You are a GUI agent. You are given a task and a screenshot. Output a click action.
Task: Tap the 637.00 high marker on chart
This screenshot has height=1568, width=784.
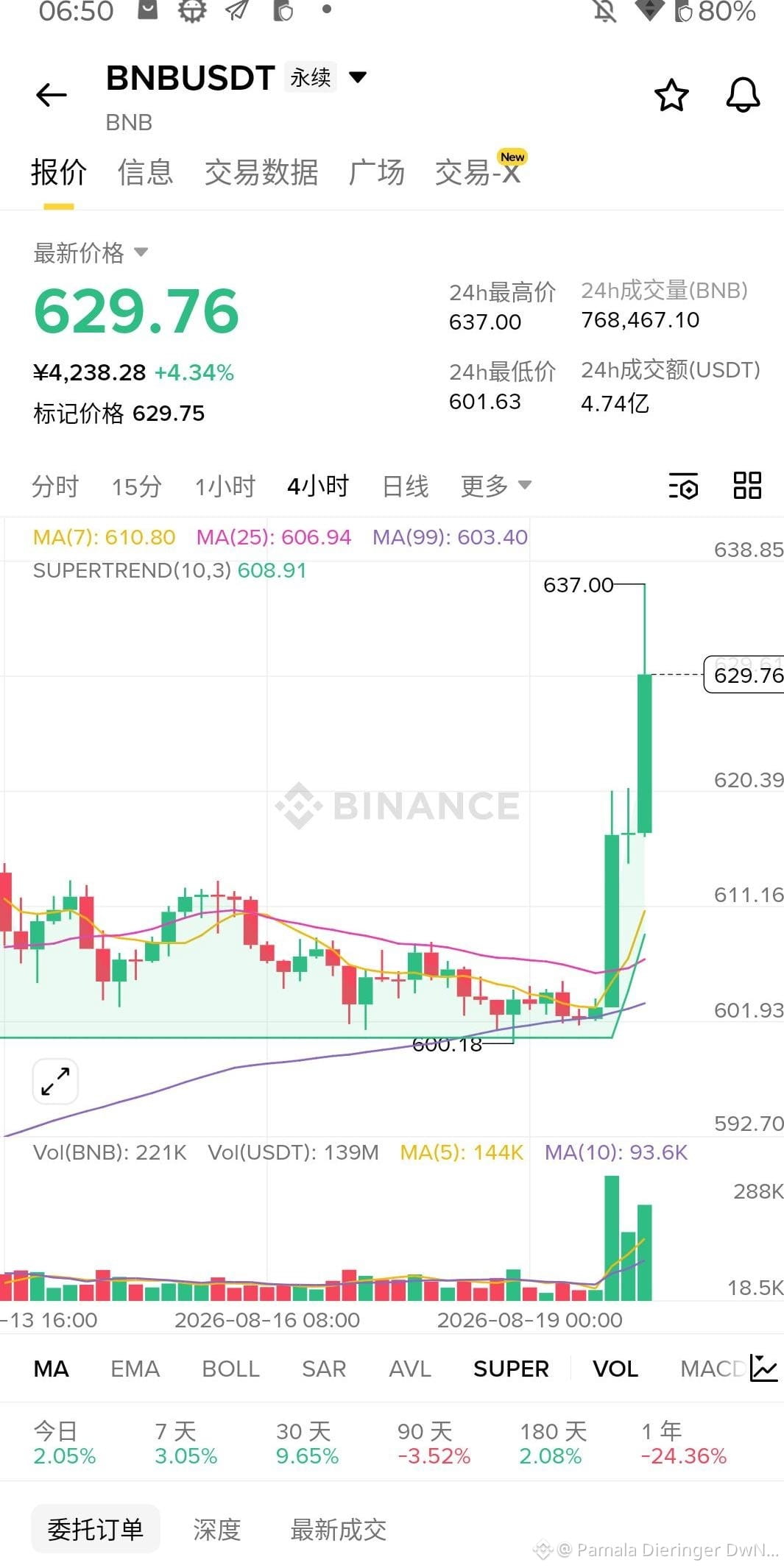(578, 585)
